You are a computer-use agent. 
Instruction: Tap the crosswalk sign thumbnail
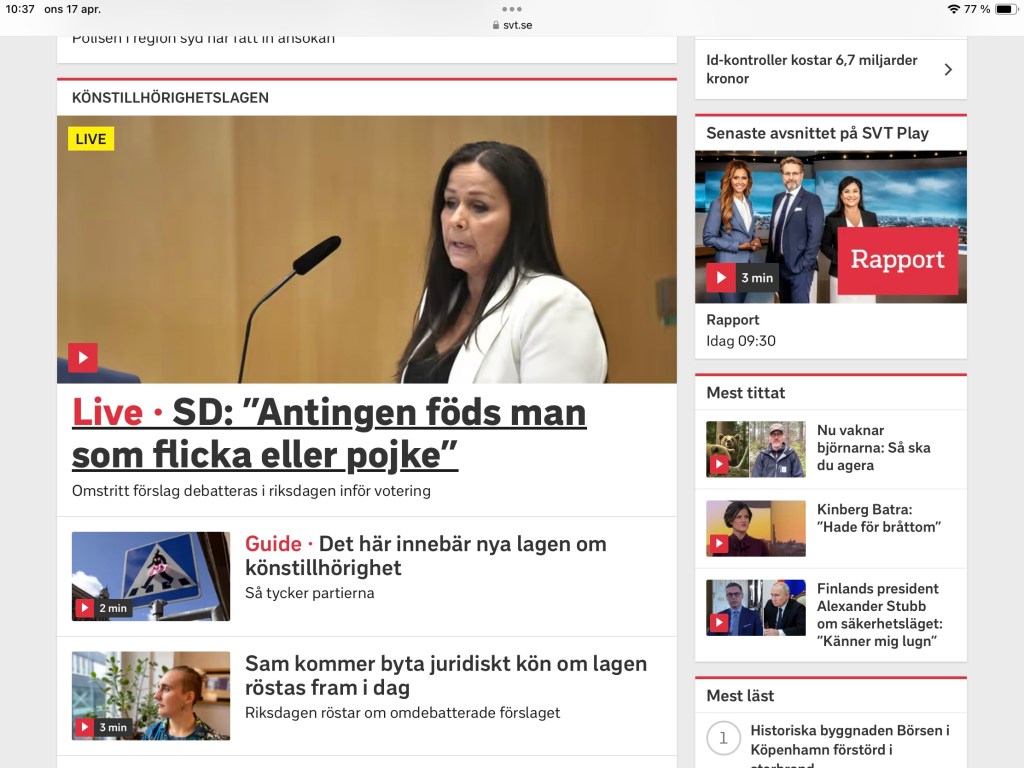pyautogui.click(x=151, y=576)
